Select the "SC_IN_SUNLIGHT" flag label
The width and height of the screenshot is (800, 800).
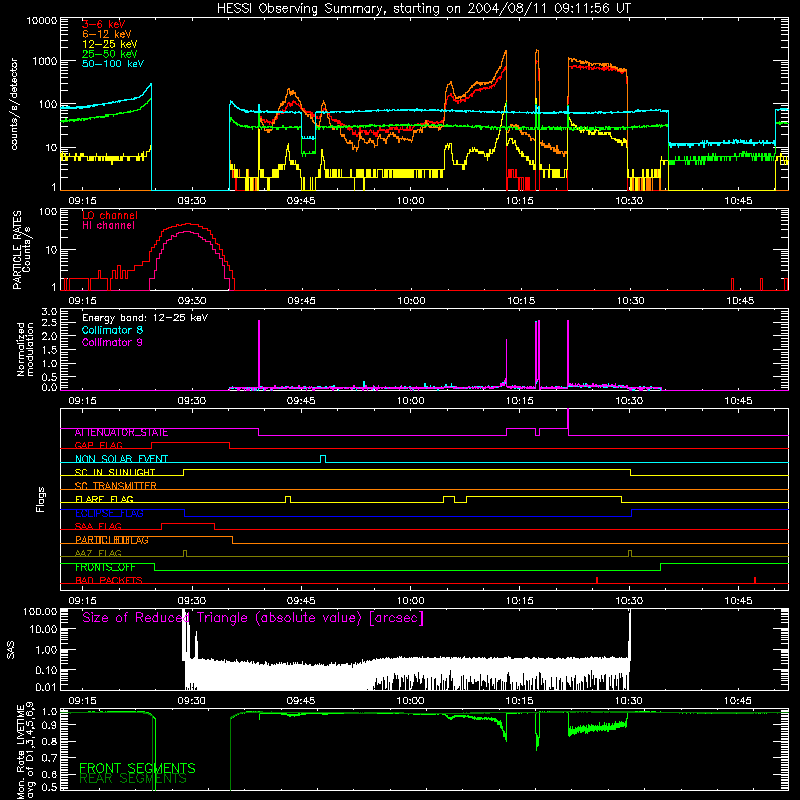(115, 472)
